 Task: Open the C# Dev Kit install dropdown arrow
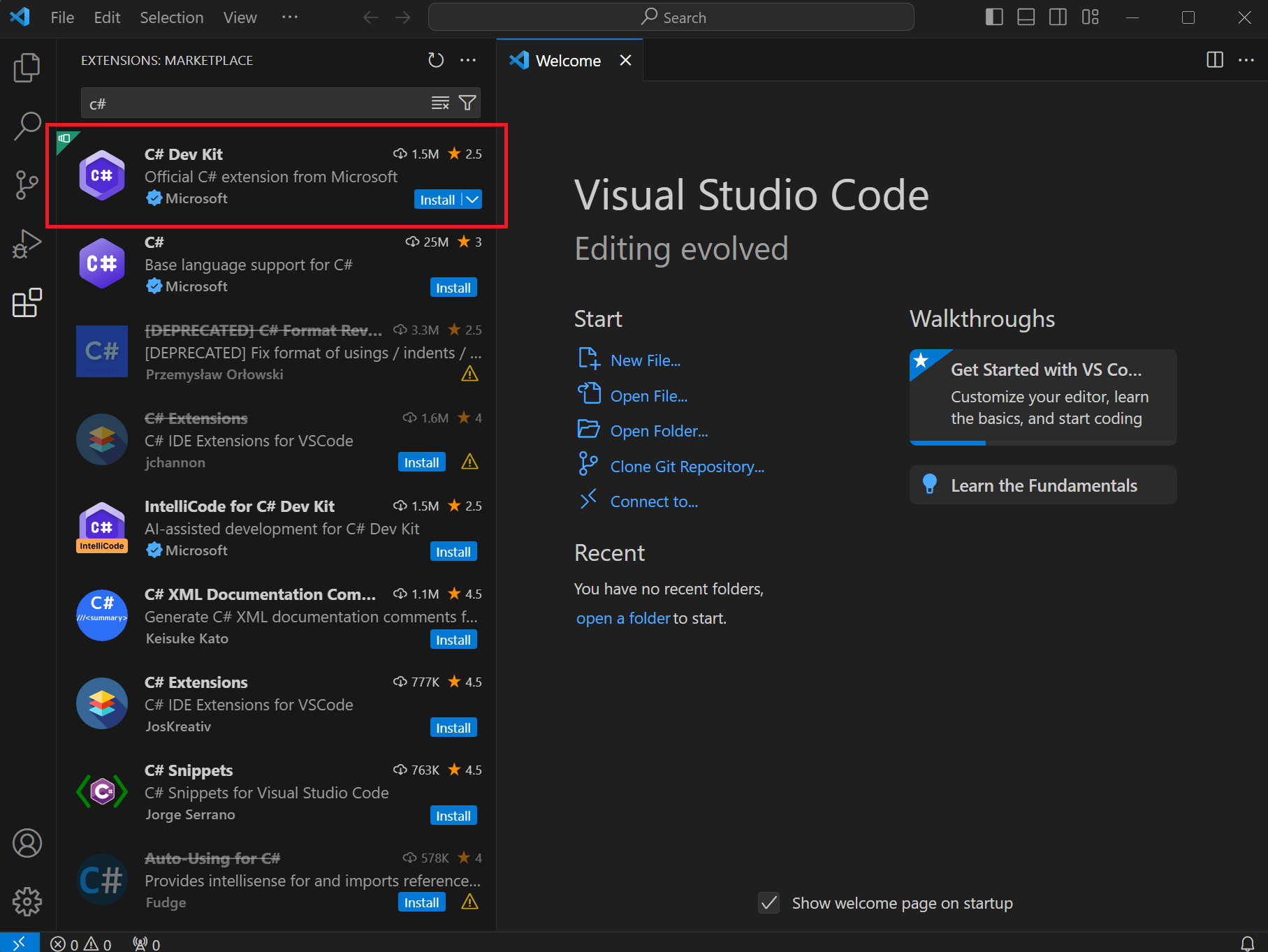(x=472, y=199)
